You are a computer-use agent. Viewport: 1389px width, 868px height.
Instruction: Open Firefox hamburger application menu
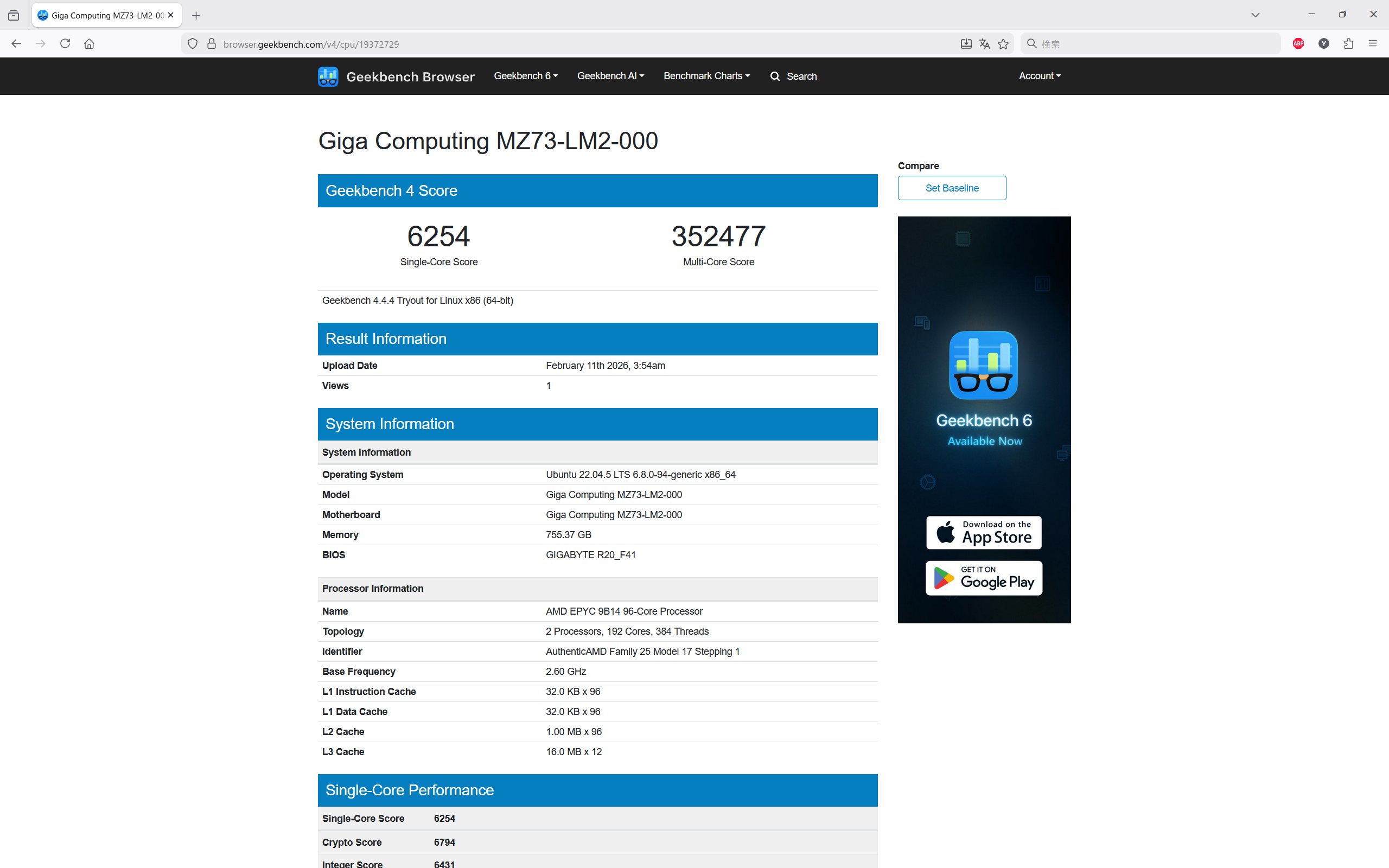[1372, 43]
